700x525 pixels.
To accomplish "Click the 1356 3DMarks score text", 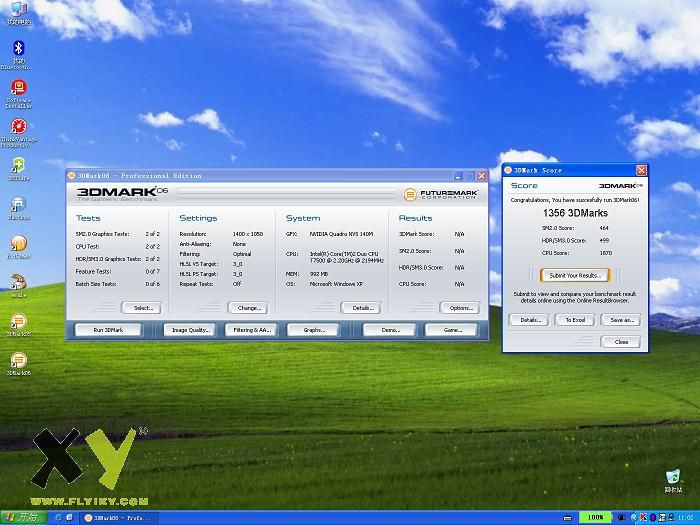I will [x=575, y=213].
